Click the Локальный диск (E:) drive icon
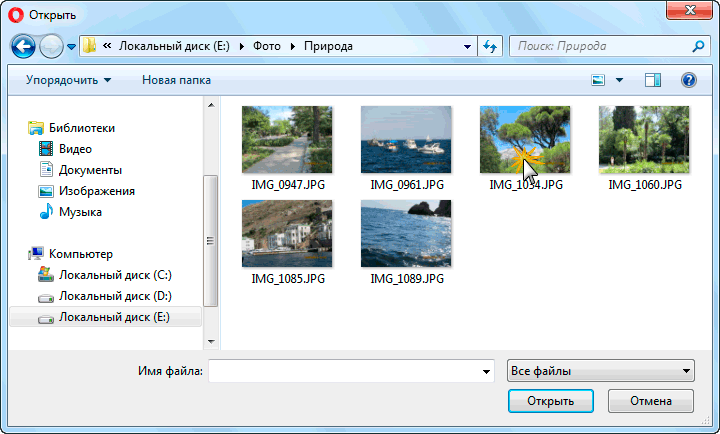 [x=46, y=319]
